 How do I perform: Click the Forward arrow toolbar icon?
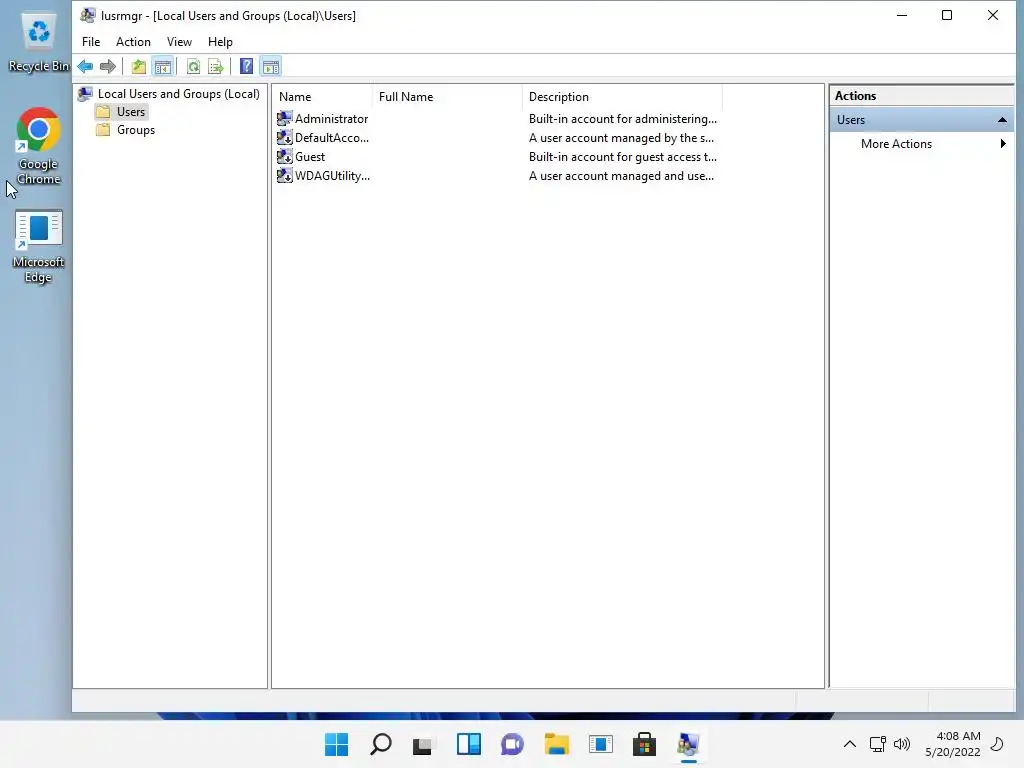pyautogui.click(x=108, y=66)
